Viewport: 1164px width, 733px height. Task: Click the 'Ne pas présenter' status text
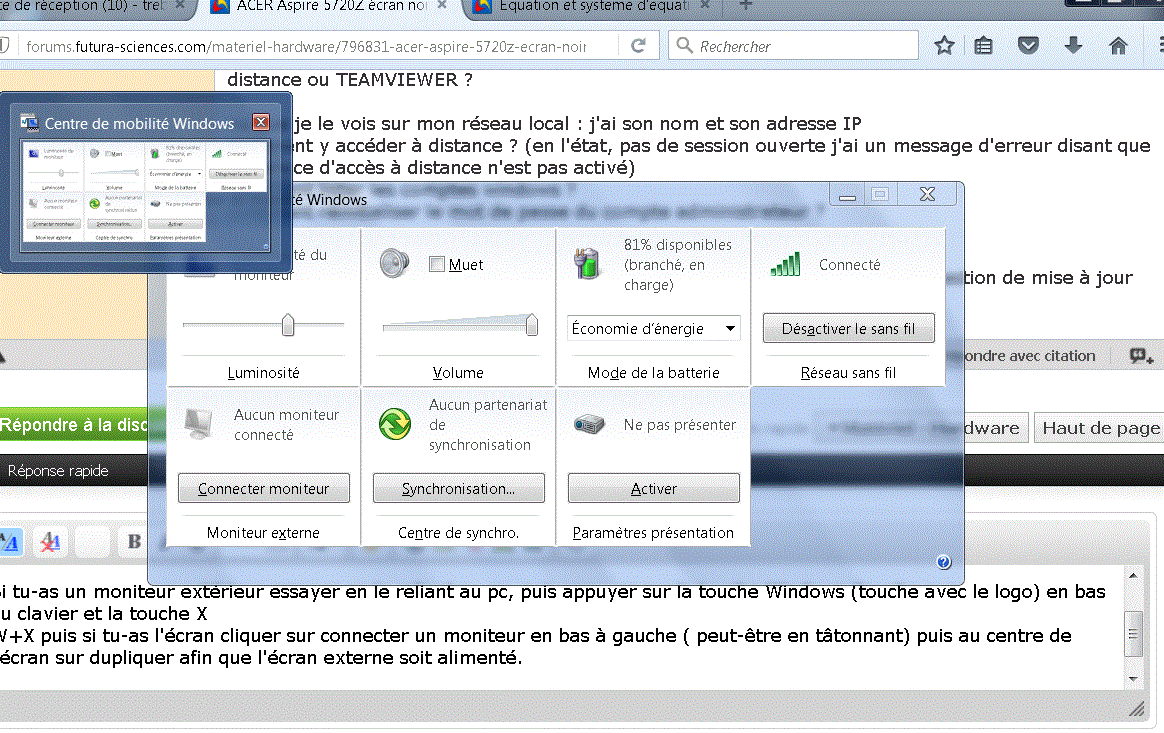tap(679, 425)
